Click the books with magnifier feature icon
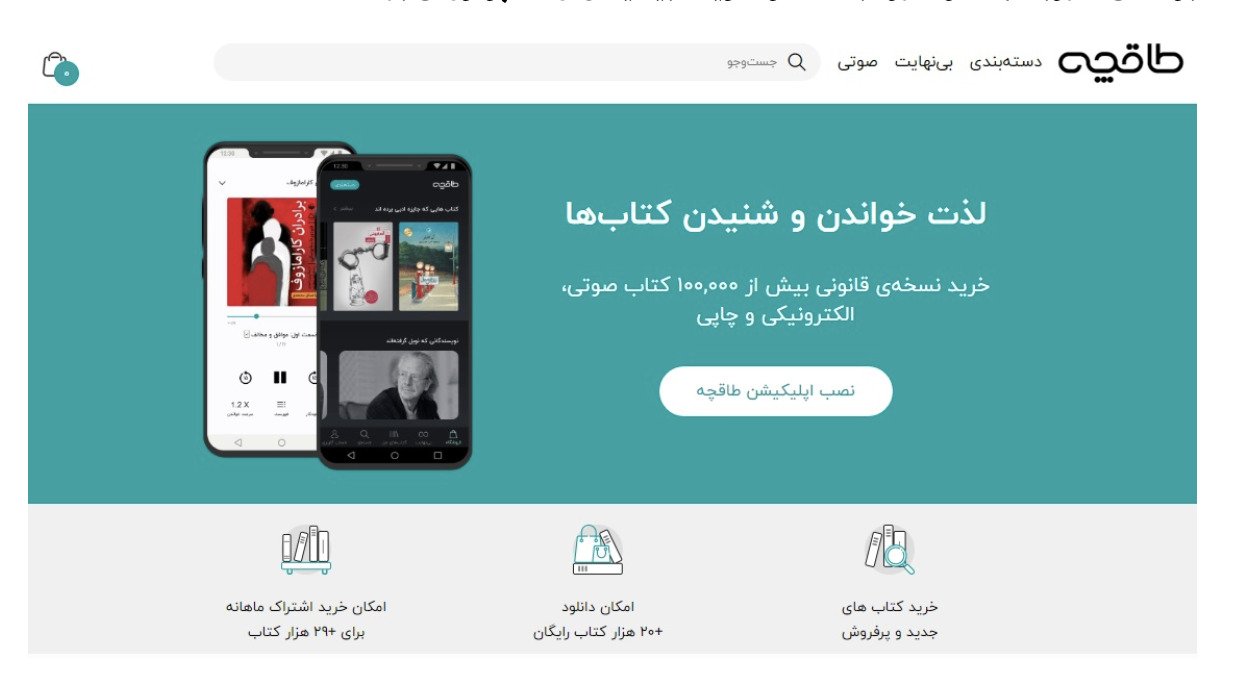 click(890, 550)
